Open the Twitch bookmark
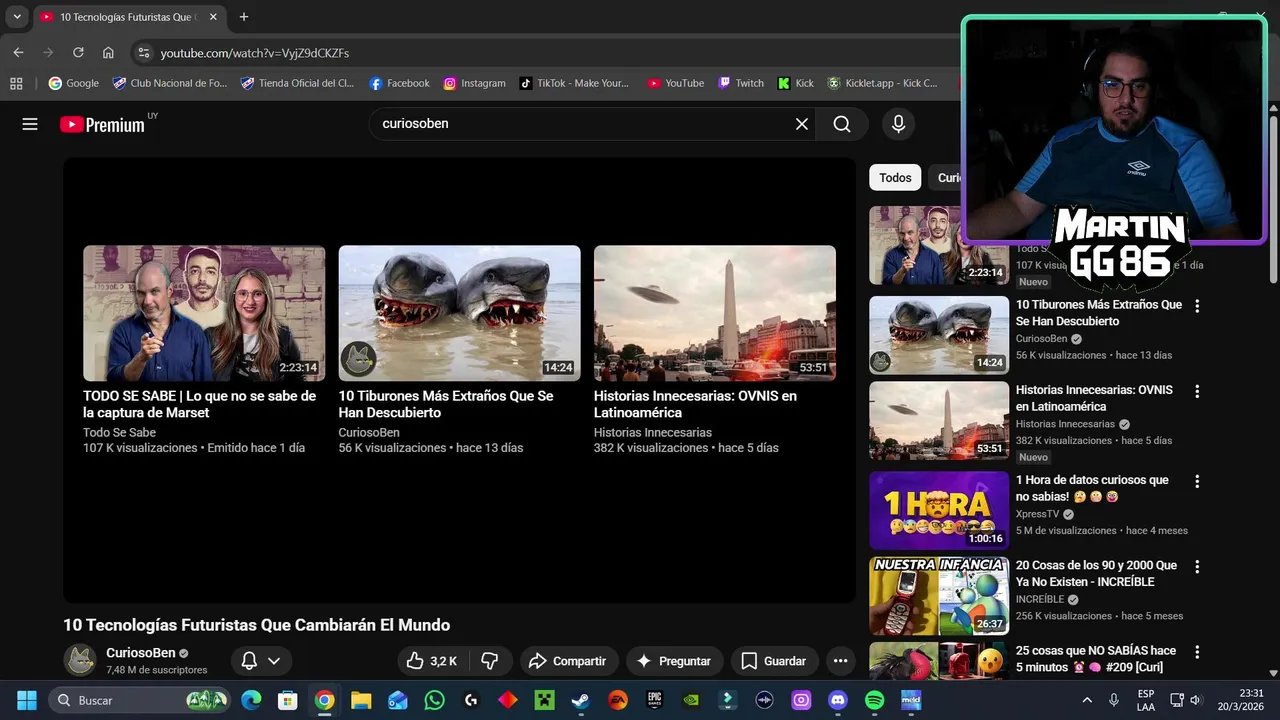 coord(740,83)
